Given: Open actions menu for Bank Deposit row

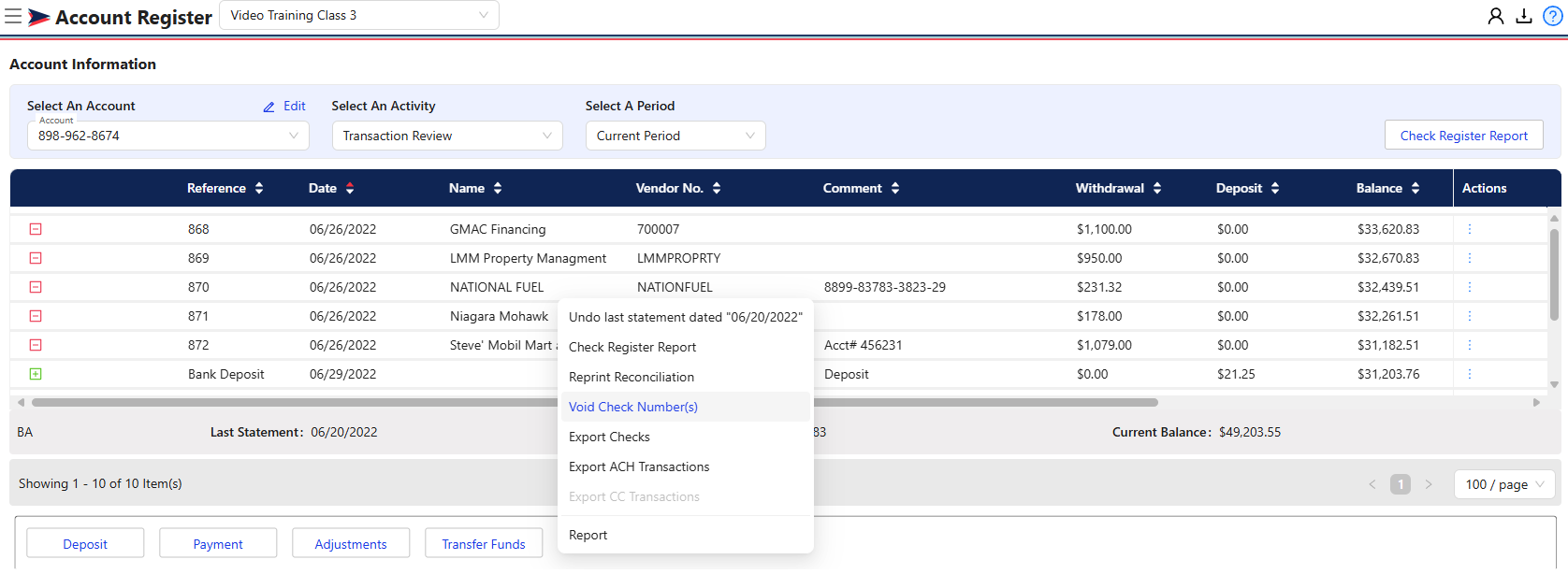Looking at the screenshot, I should [1470, 374].
